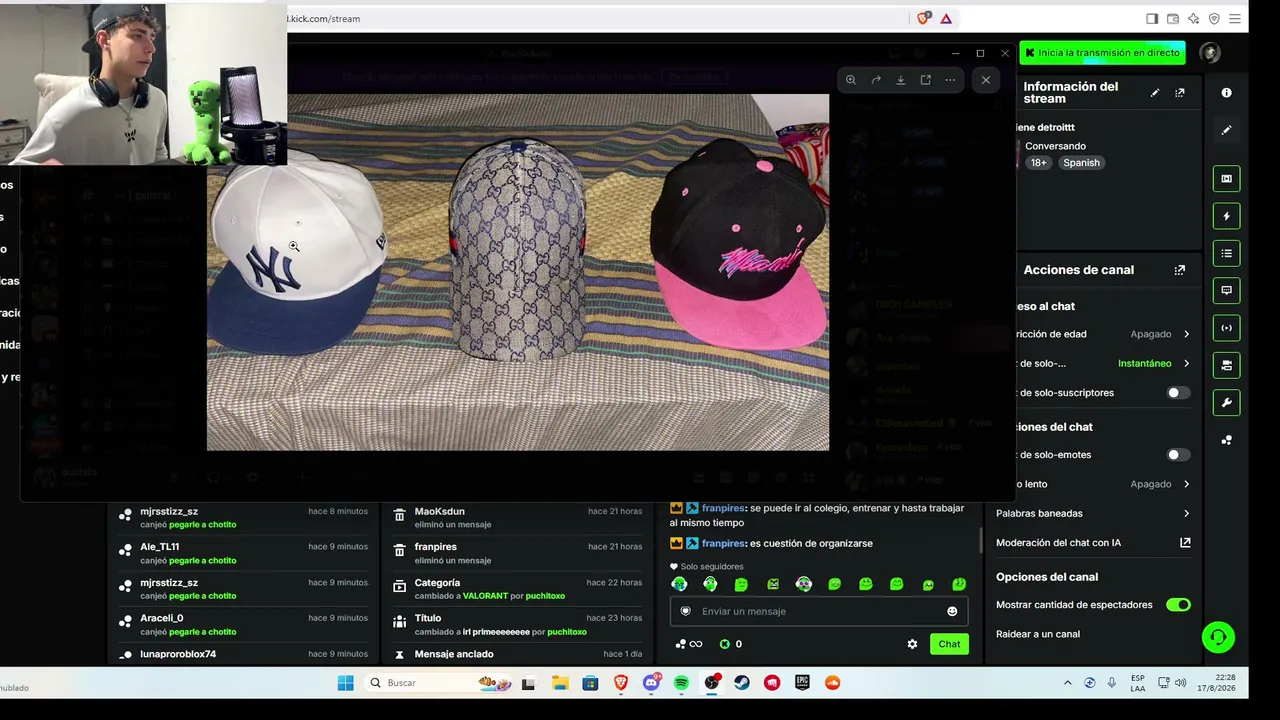
Task: Open the emoji picker in chat input
Action: (952, 611)
